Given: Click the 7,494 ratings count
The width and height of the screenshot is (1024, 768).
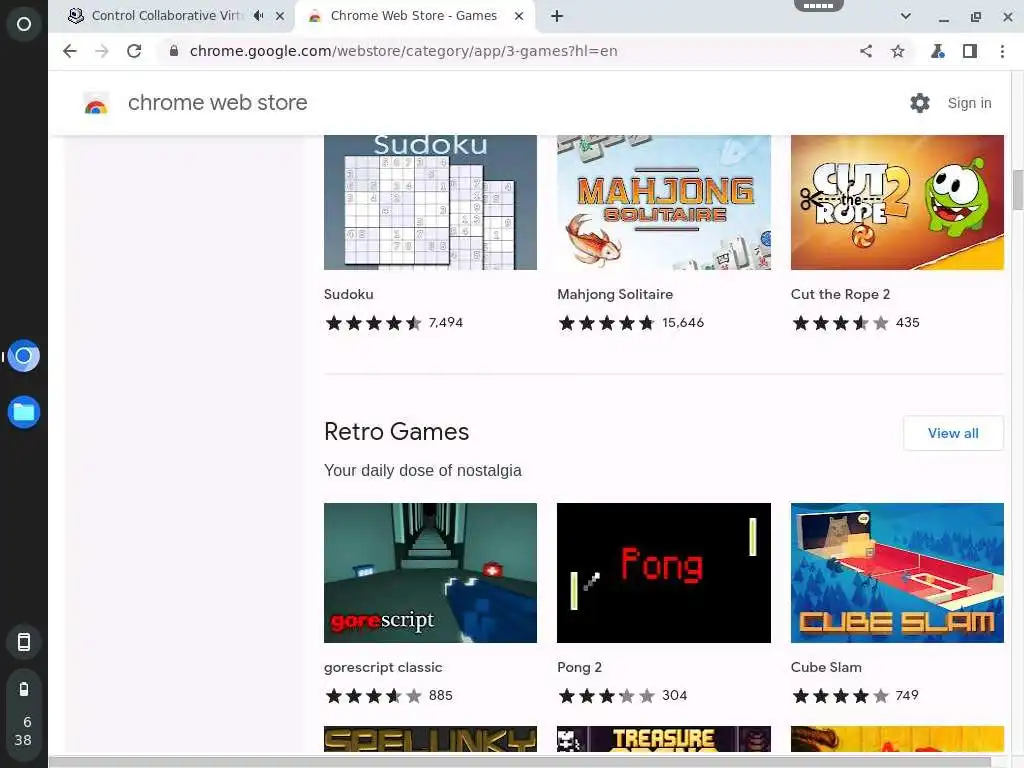Looking at the screenshot, I should click(446, 323).
